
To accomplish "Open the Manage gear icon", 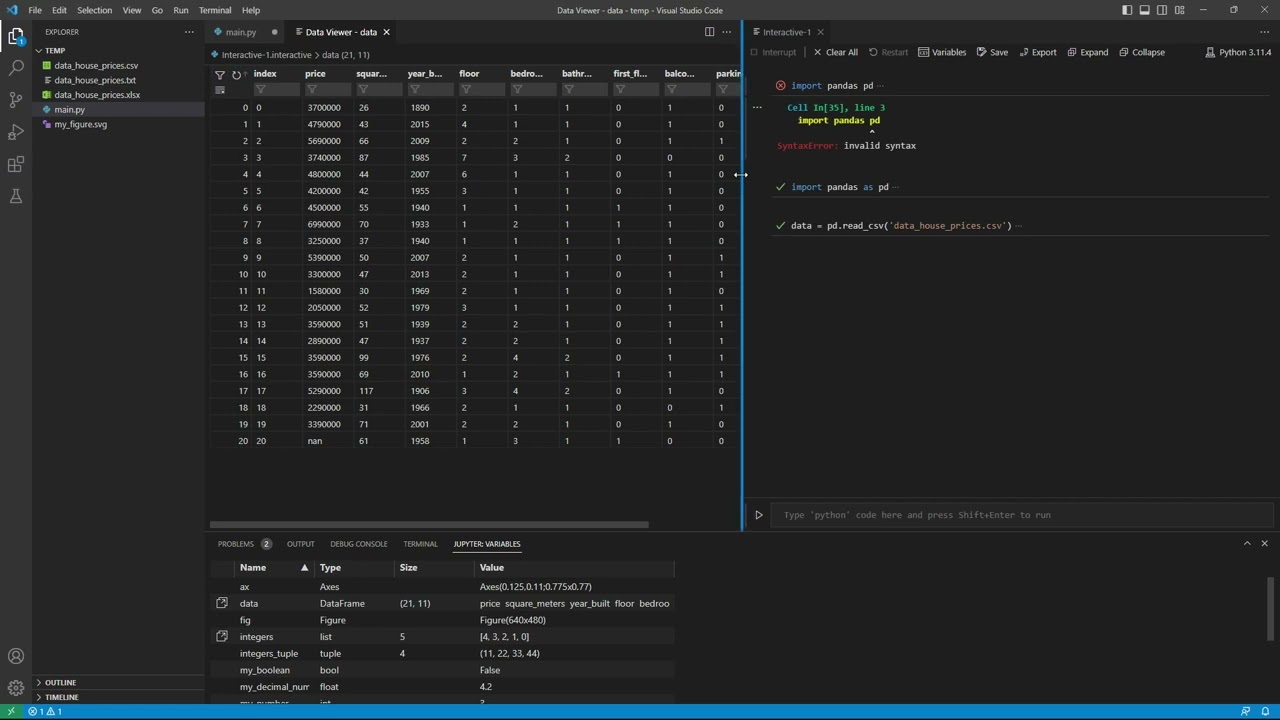I will 16,687.
